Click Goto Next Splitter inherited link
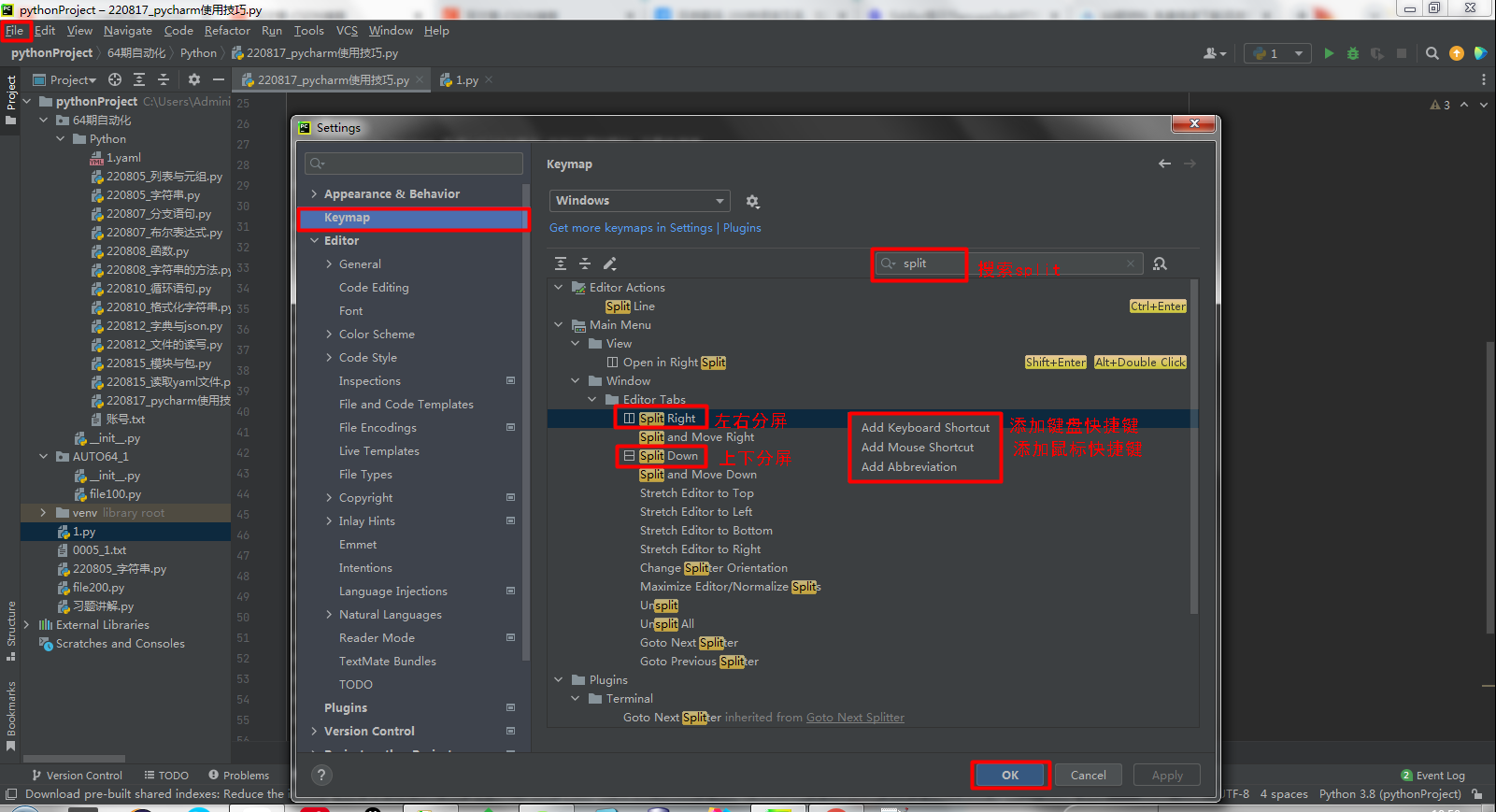The width and height of the screenshot is (1496, 812). (855, 718)
